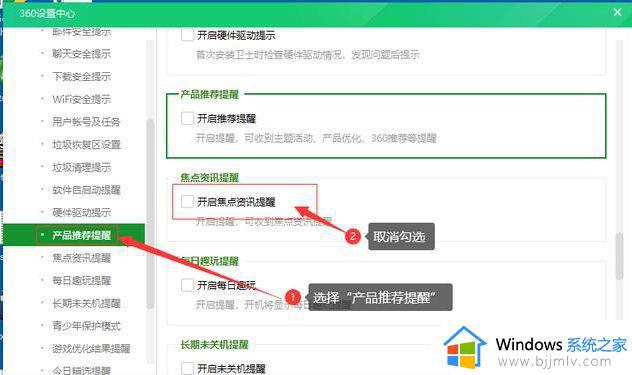Click the 360设置中心 title text
Screen dimensions: 632x375
coord(48,13)
